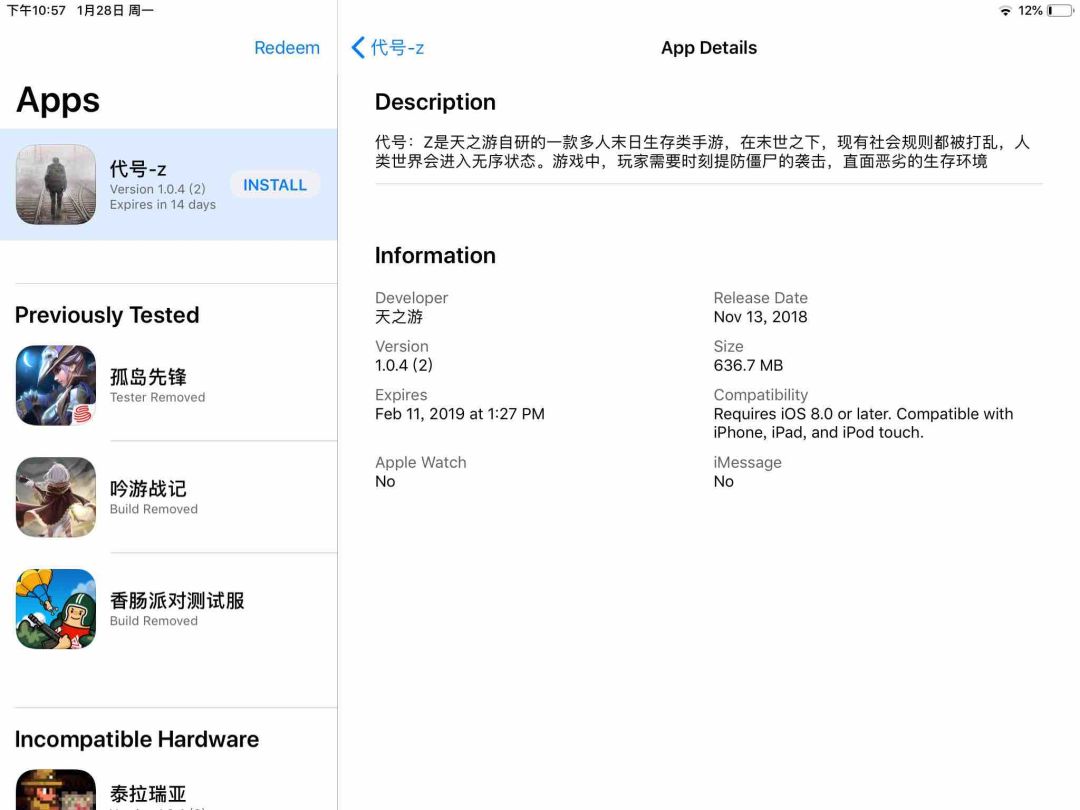Tap expiry 'Feb 11, 2019 at 1:27 PM'
The image size is (1080, 810).
459,414
